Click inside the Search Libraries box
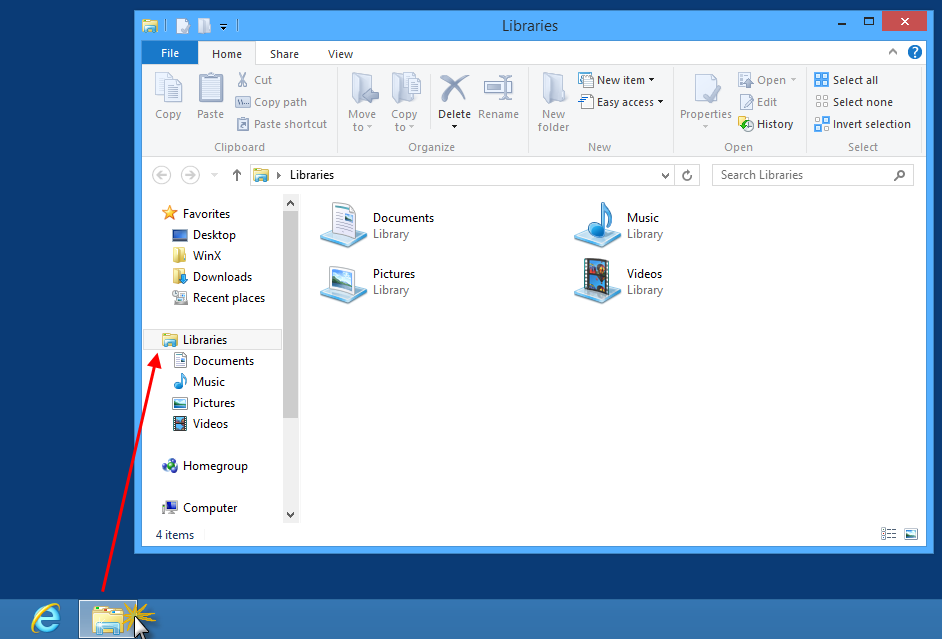 tap(800, 174)
